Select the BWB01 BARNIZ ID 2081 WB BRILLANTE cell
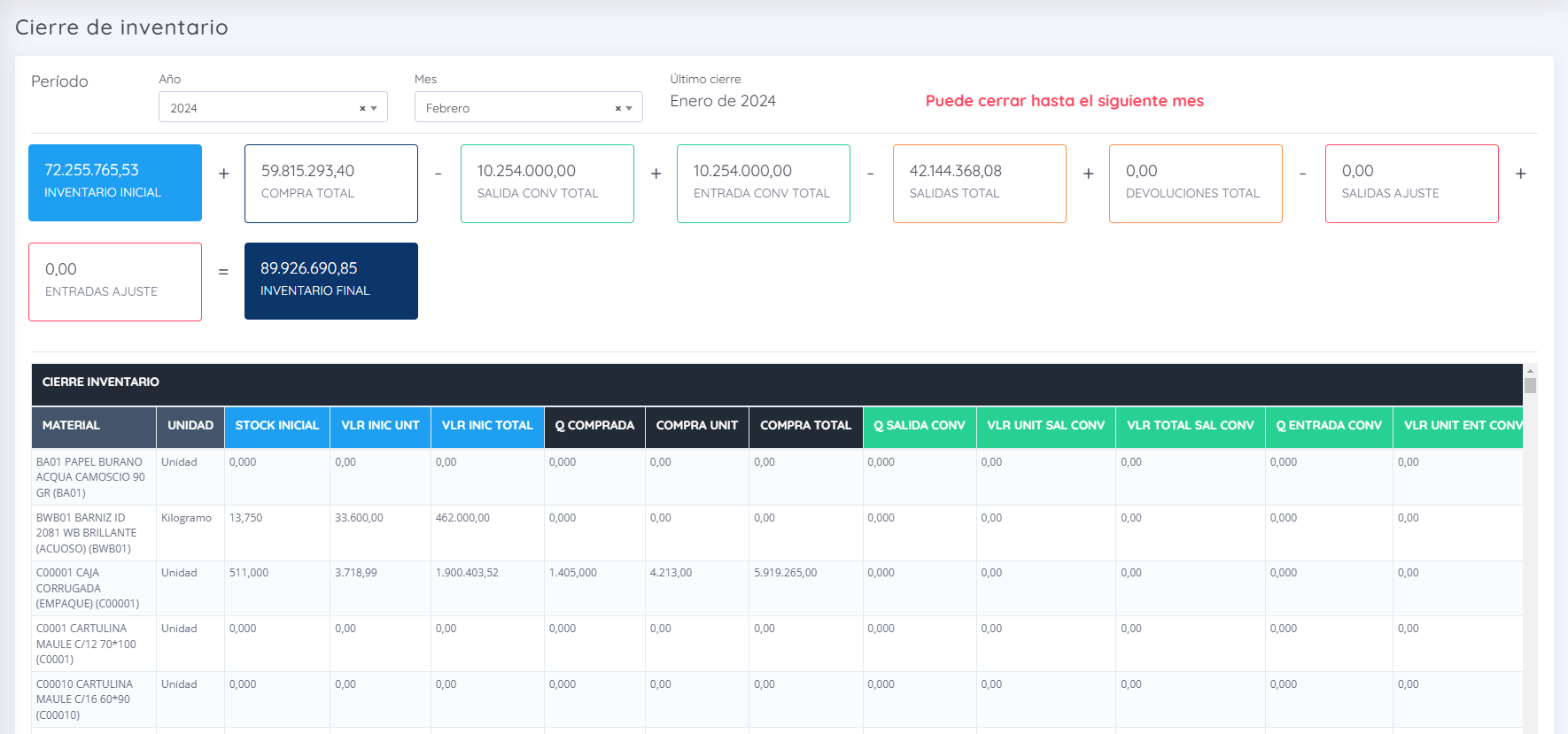Screen dimensions: 1568x734 (x=94, y=533)
